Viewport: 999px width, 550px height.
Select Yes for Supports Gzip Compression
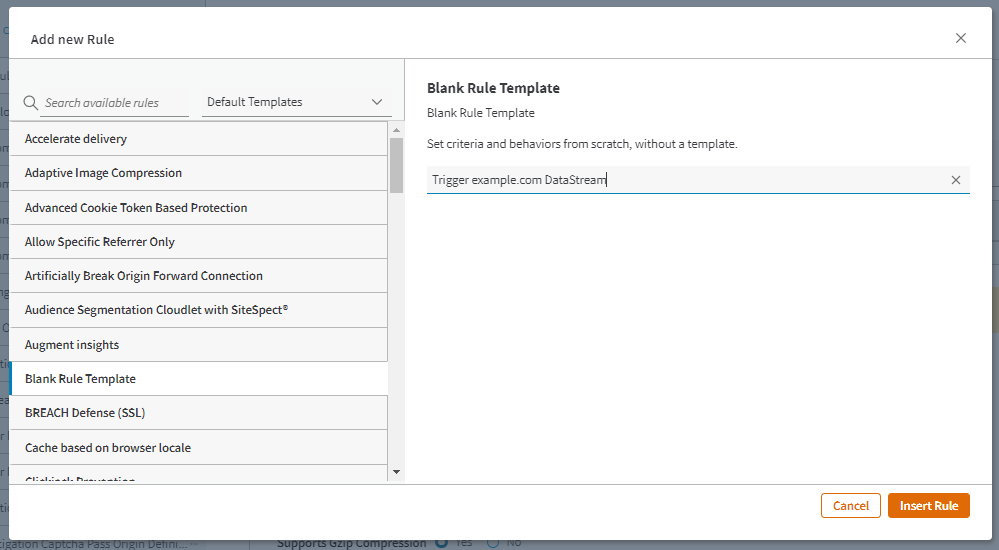tap(441, 543)
